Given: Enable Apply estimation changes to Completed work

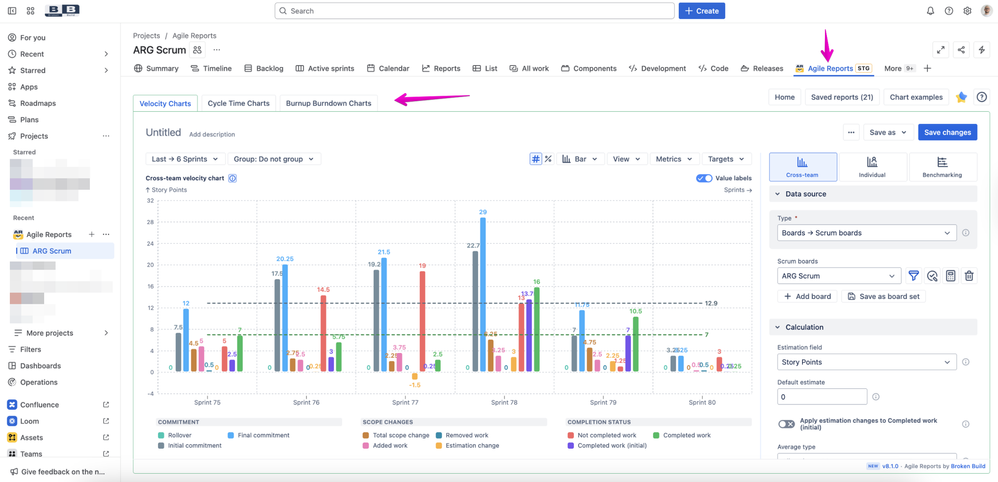Looking at the screenshot, I should tap(787, 424).
